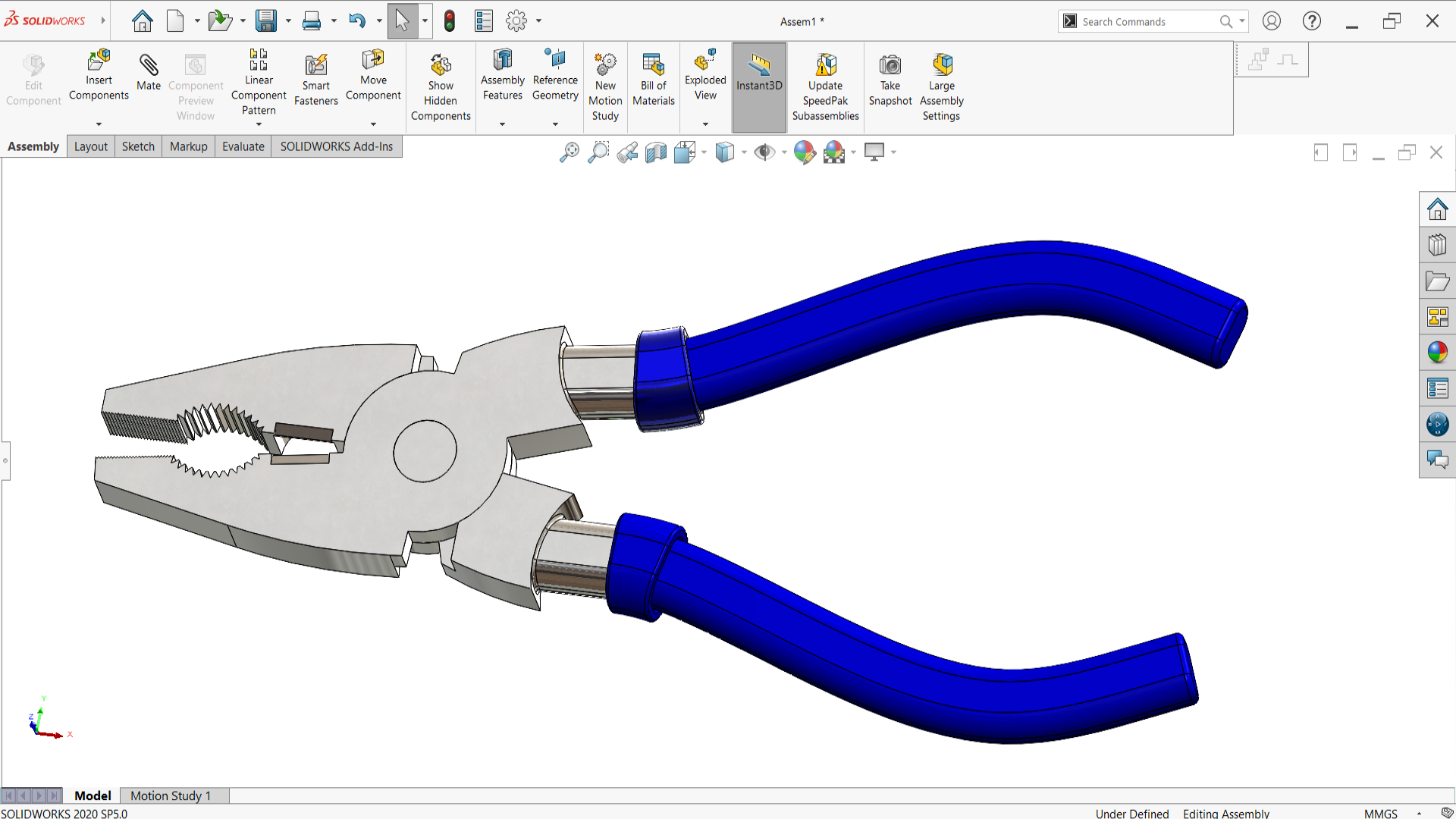
Task: Click Zoom to Fit magnifier icon
Action: pyautogui.click(x=569, y=152)
